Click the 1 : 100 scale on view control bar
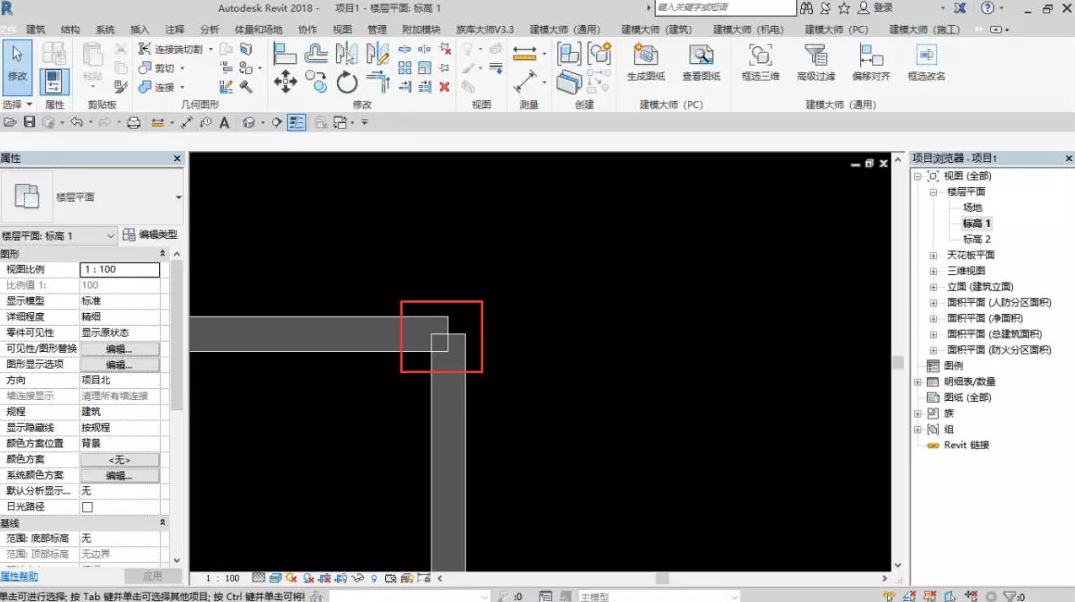The image size is (1075, 602). [223, 578]
